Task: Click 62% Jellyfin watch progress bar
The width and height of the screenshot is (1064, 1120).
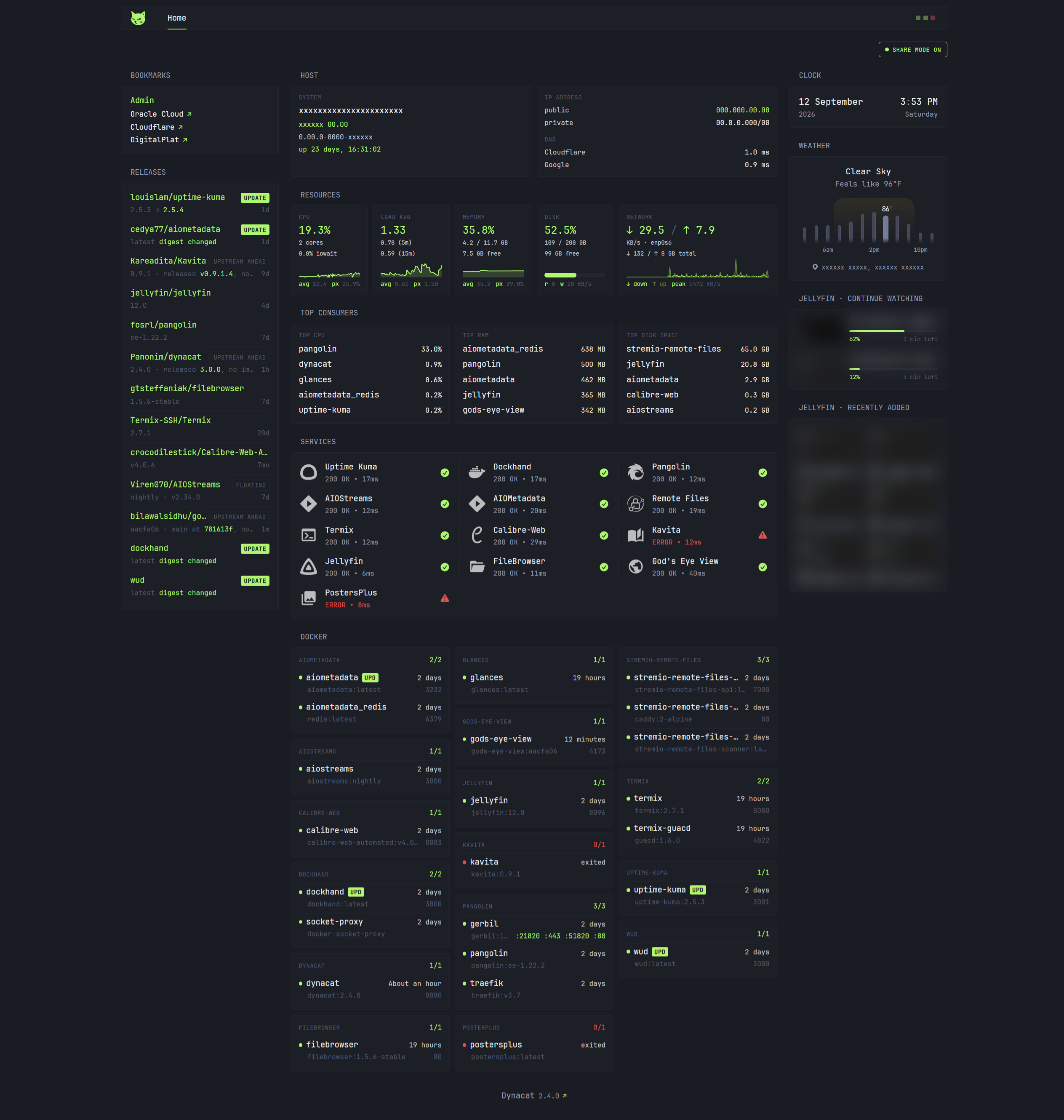Action: (x=893, y=331)
